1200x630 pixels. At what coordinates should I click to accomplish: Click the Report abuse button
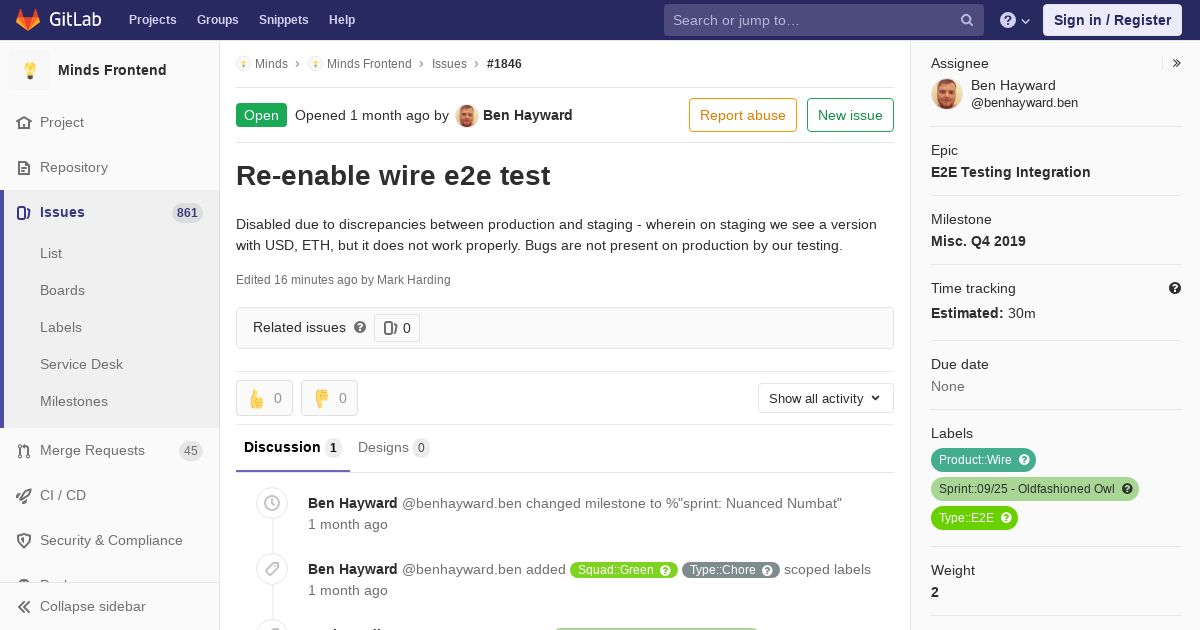coord(743,115)
